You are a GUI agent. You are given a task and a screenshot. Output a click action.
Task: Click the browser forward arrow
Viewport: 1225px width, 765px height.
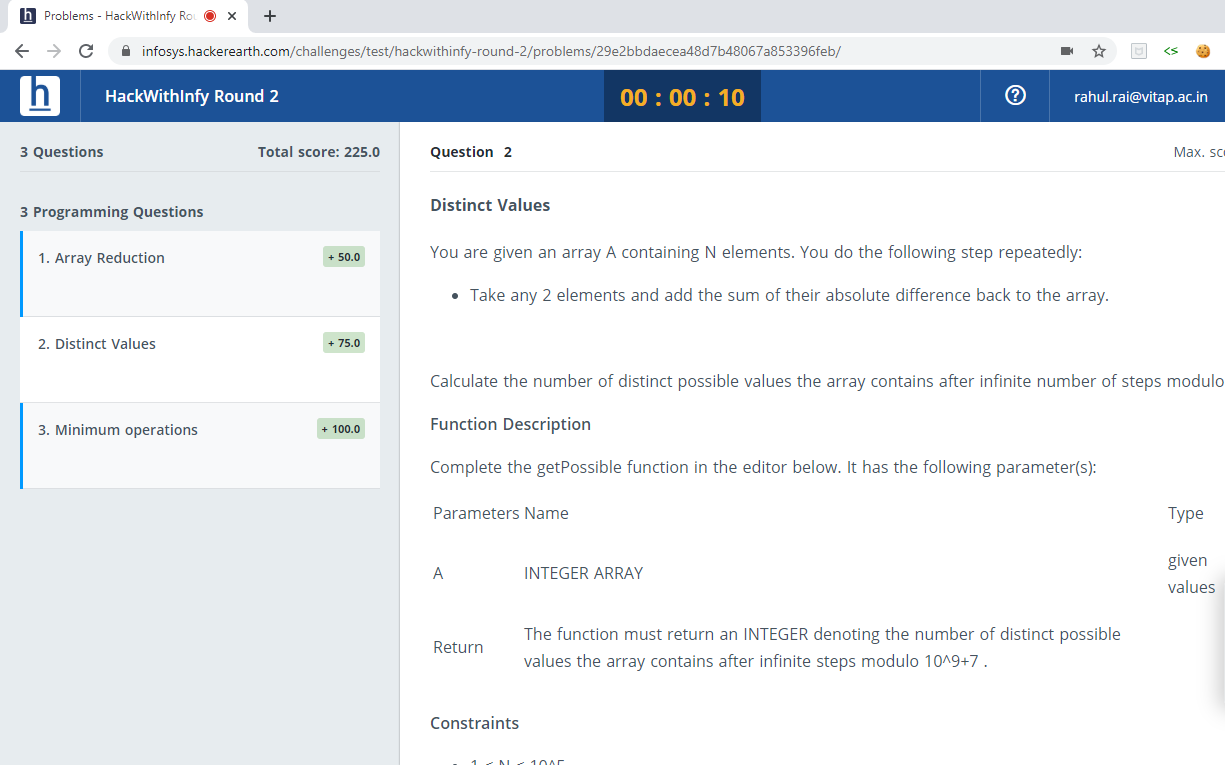coord(54,51)
